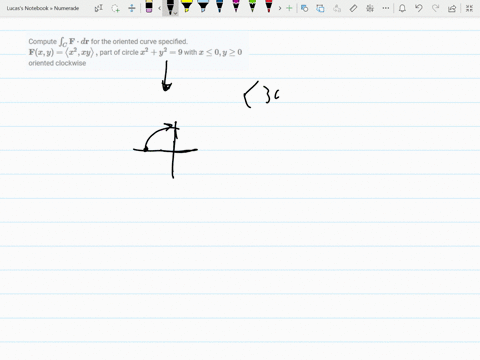Pick the magenta pen
Image resolution: width=480 pixels, height=360 pixels.
236,7
